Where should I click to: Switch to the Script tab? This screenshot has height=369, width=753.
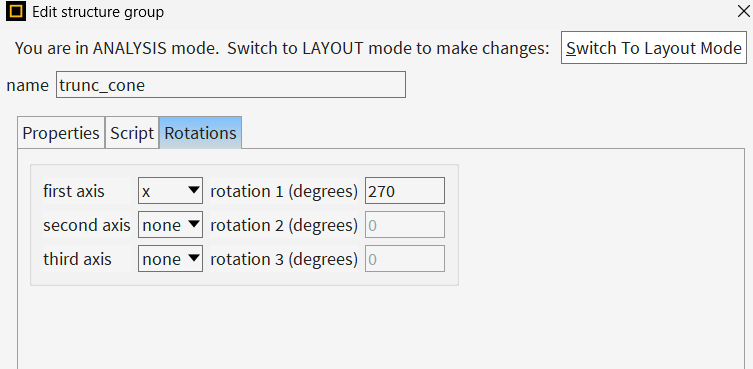coord(132,133)
